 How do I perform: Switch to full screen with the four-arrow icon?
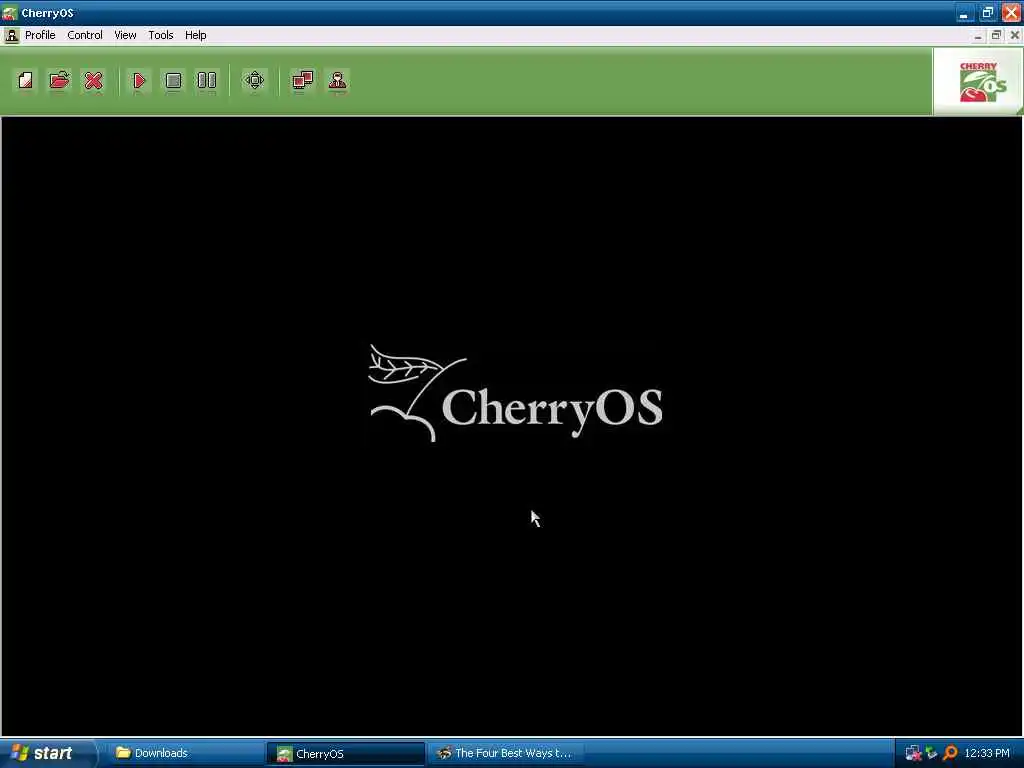tap(254, 80)
